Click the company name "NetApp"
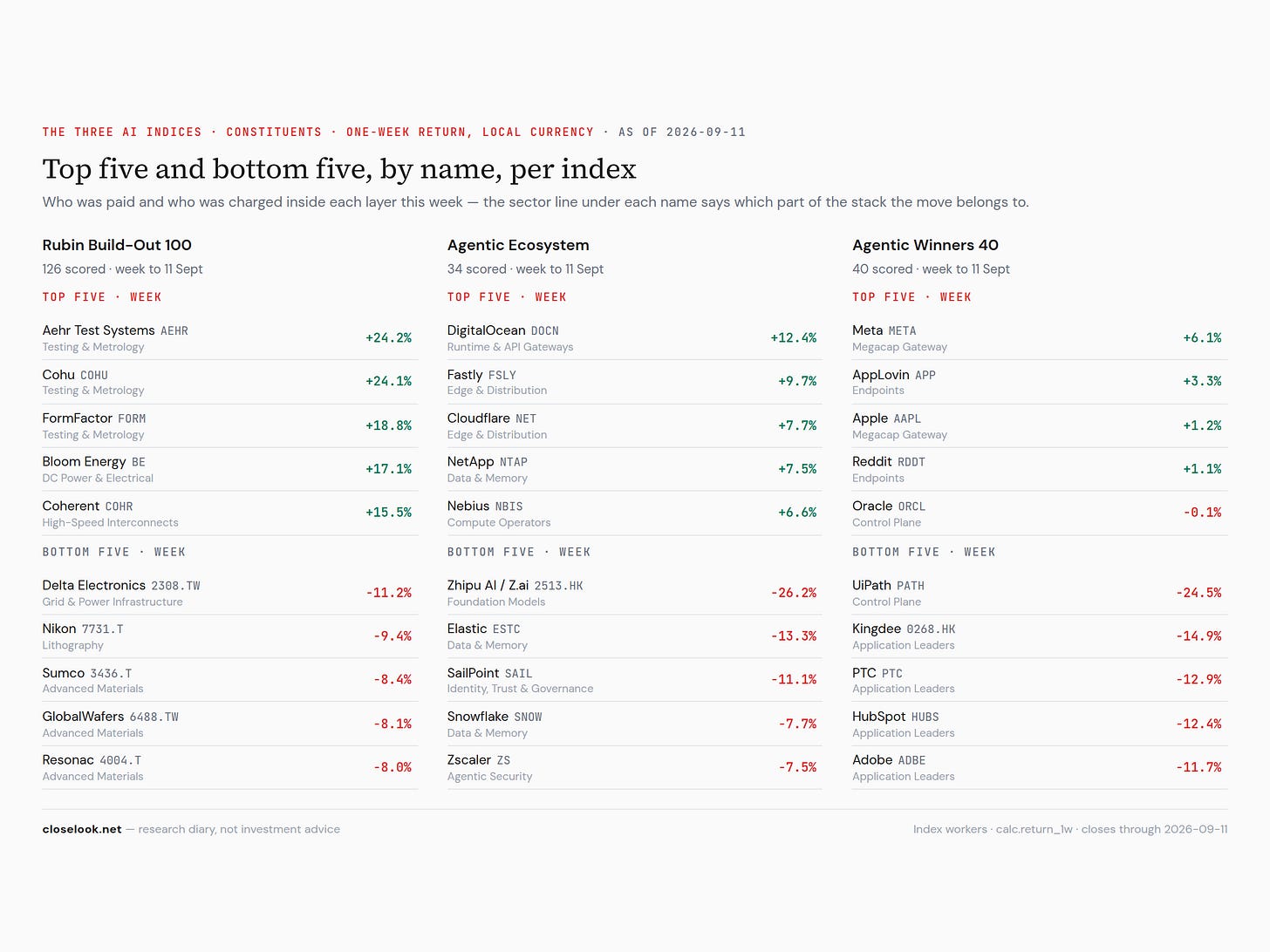The image size is (1270, 952). click(471, 461)
